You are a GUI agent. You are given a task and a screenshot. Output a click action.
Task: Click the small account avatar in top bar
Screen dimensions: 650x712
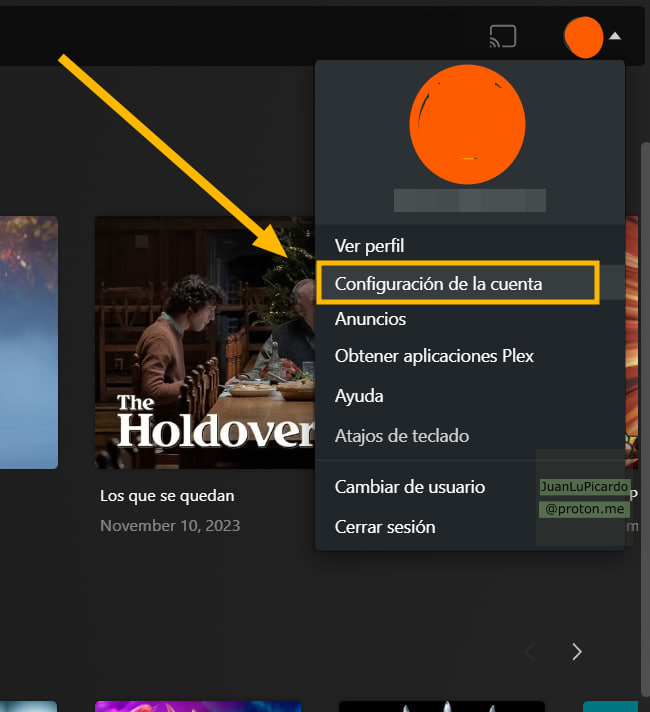click(x=583, y=37)
